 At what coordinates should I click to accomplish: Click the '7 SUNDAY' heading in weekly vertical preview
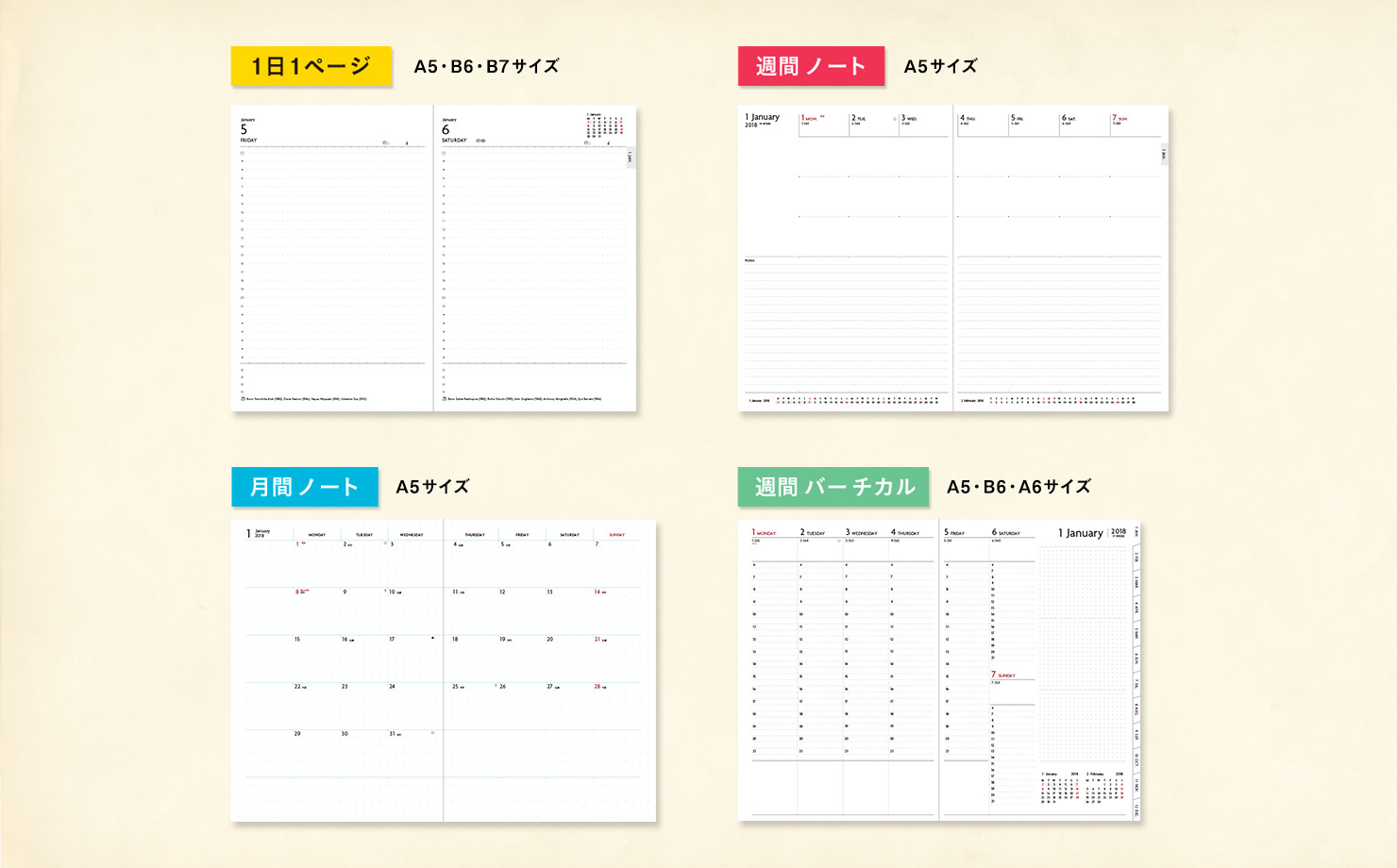(1003, 675)
